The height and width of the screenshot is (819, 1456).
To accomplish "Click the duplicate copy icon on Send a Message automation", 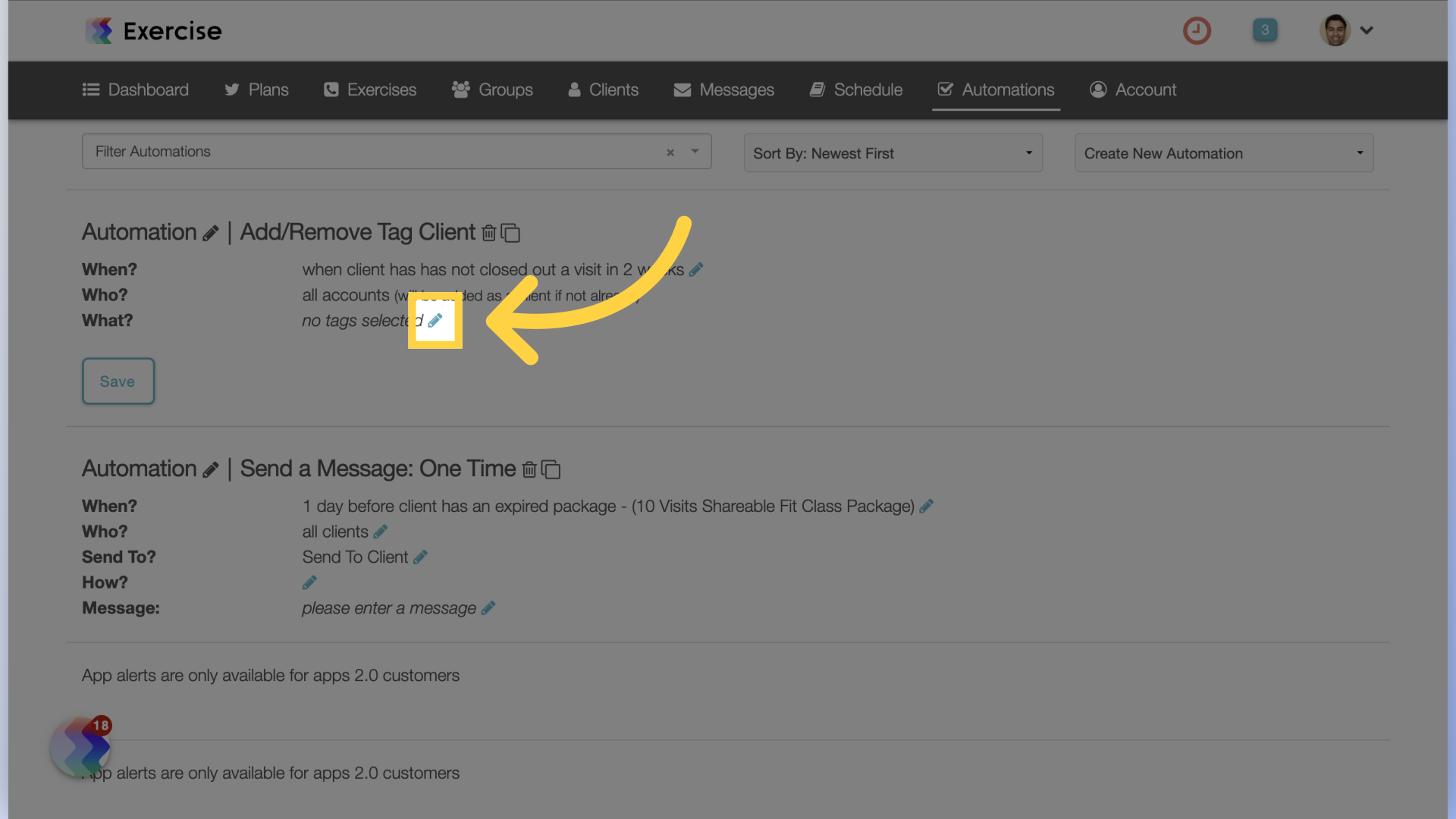I will point(551,468).
